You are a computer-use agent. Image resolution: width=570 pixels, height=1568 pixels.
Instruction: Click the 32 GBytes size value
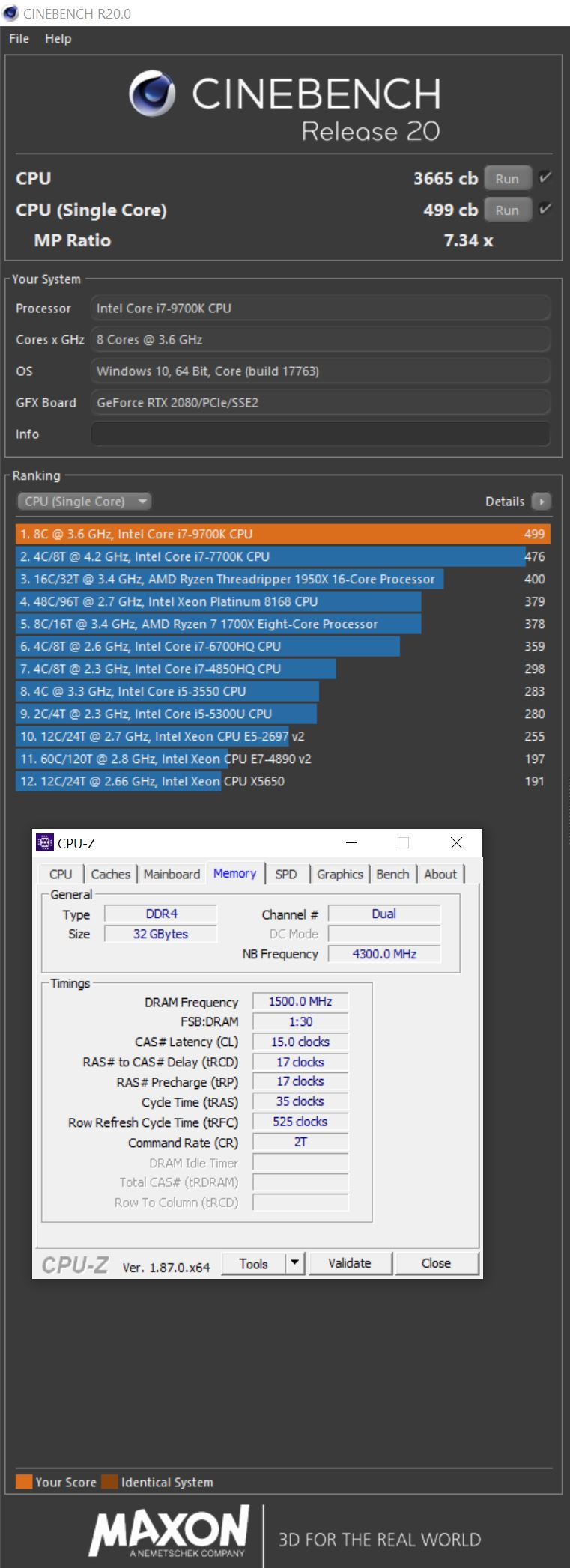(x=160, y=934)
